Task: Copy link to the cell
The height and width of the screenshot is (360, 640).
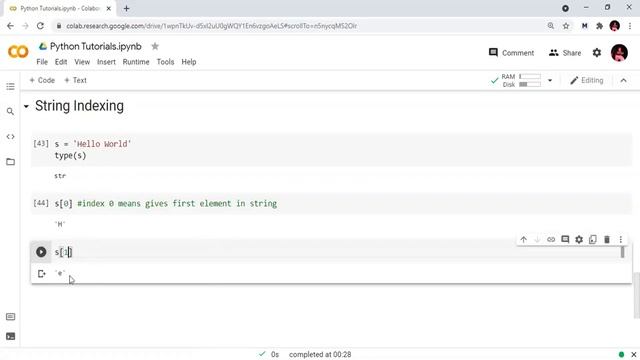Action: coord(551,240)
